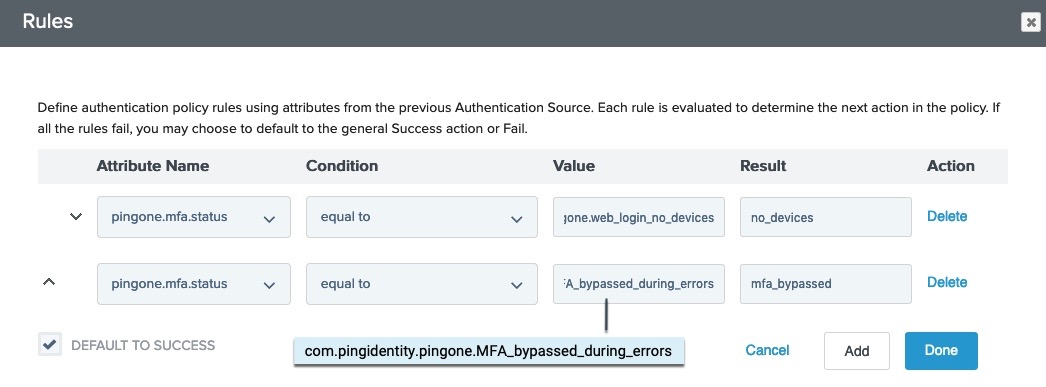This screenshot has width=1046, height=387.
Task: Click the com.pingidentity.pingone.MFA_bypassed_during_errors tooltip text
Action: 488,351
